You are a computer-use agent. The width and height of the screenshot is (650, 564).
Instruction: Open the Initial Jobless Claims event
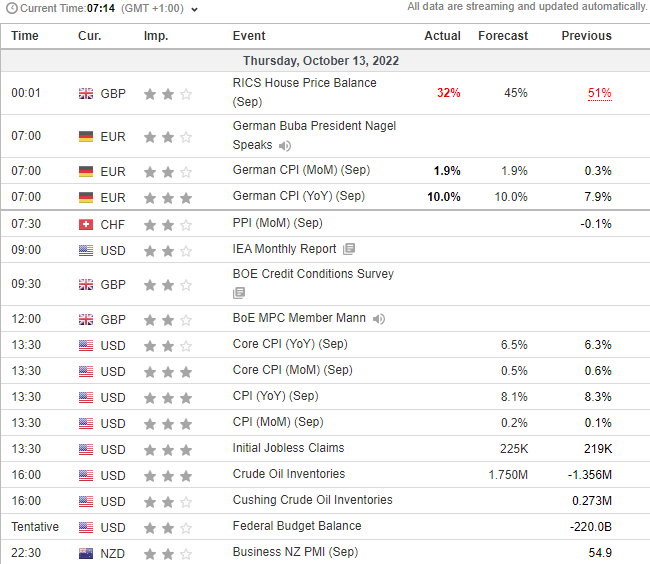tap(288, 449)
